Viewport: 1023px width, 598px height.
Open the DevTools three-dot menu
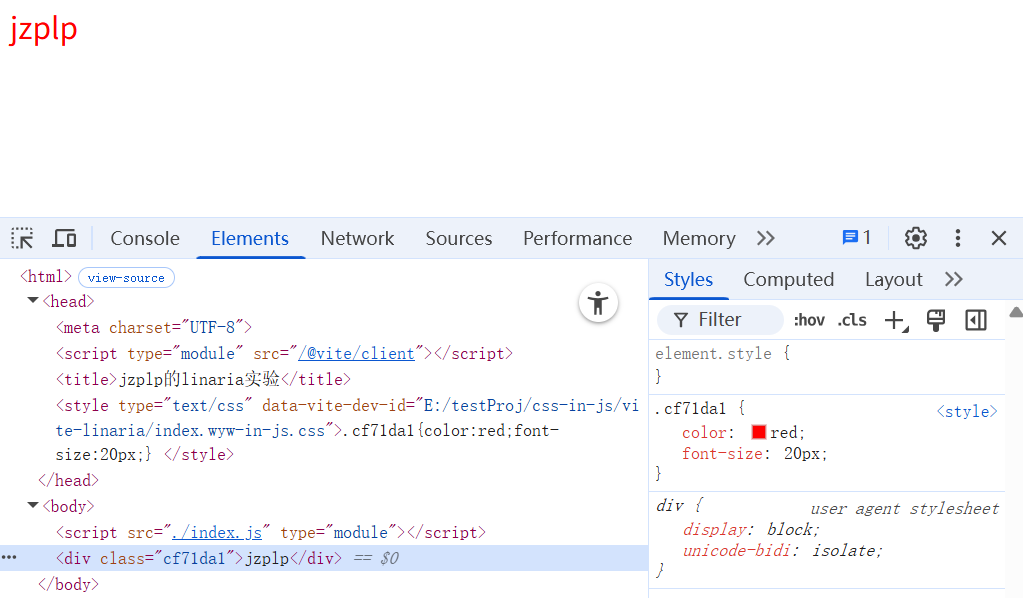(x=957, y=238)
